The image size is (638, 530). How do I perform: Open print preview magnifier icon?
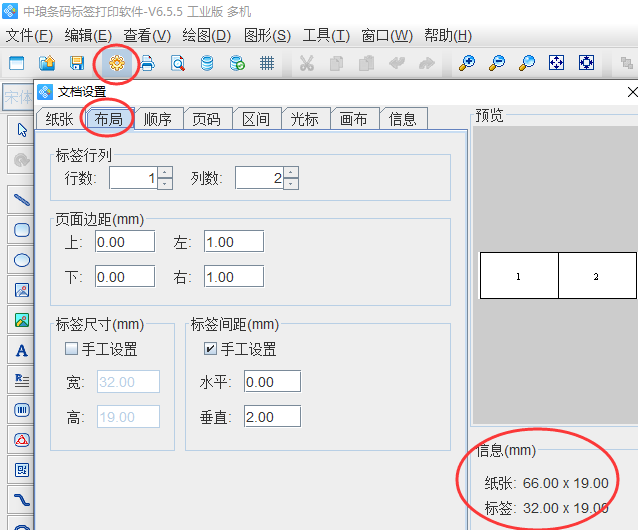click(177, 63)
